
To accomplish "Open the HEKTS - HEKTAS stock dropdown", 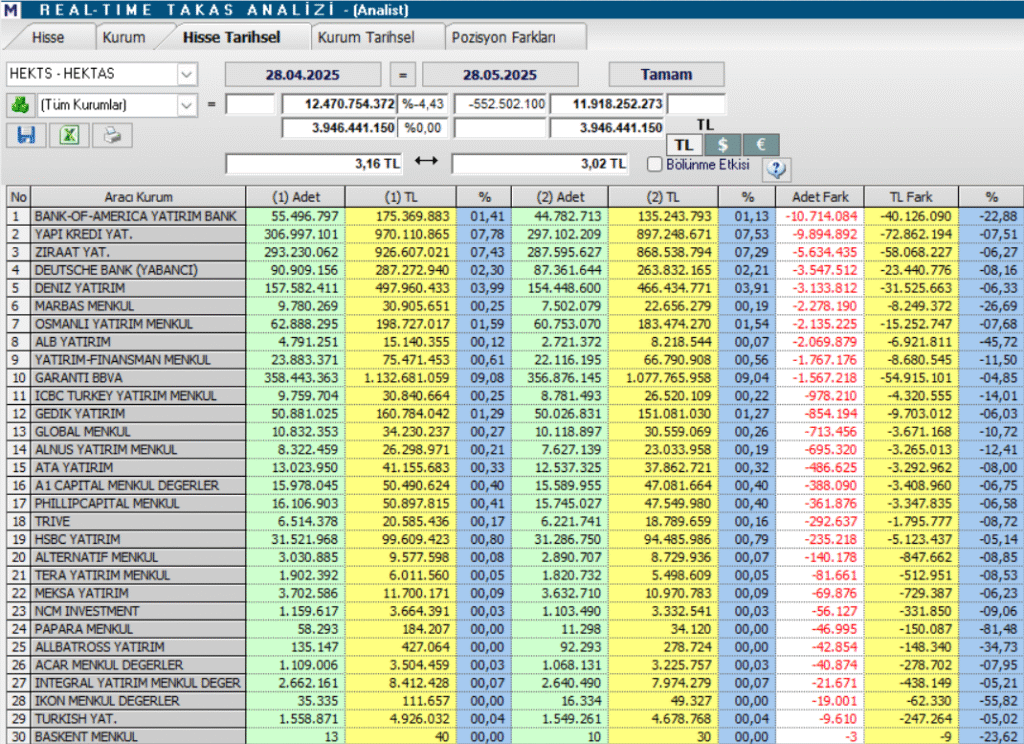I will coord(186,74).
